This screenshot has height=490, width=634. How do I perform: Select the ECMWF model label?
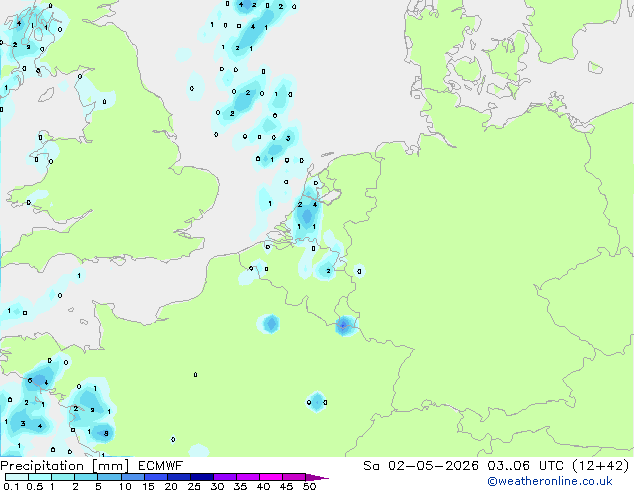click(x=161, y=466)
